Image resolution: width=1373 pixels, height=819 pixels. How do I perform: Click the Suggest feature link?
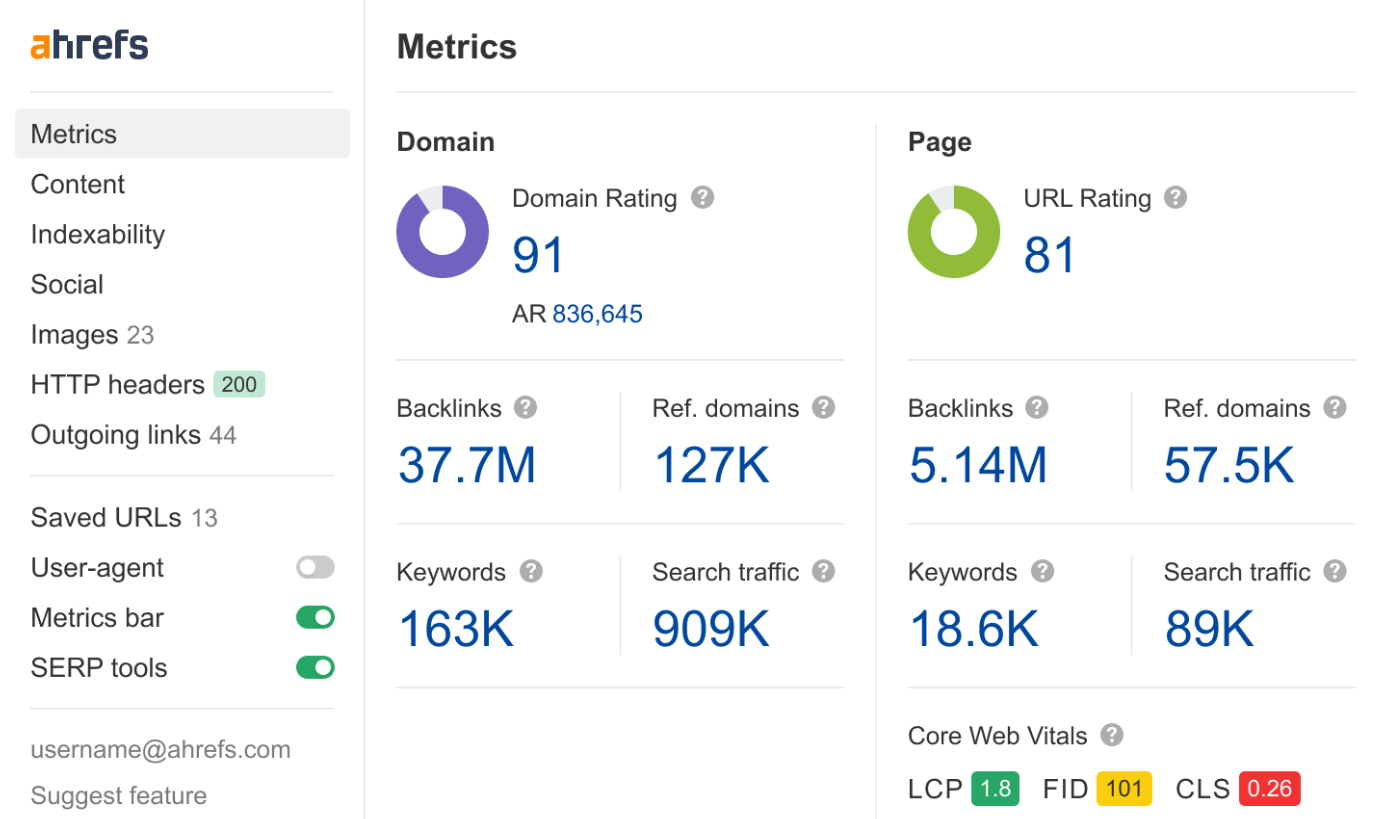pos(119,796)
